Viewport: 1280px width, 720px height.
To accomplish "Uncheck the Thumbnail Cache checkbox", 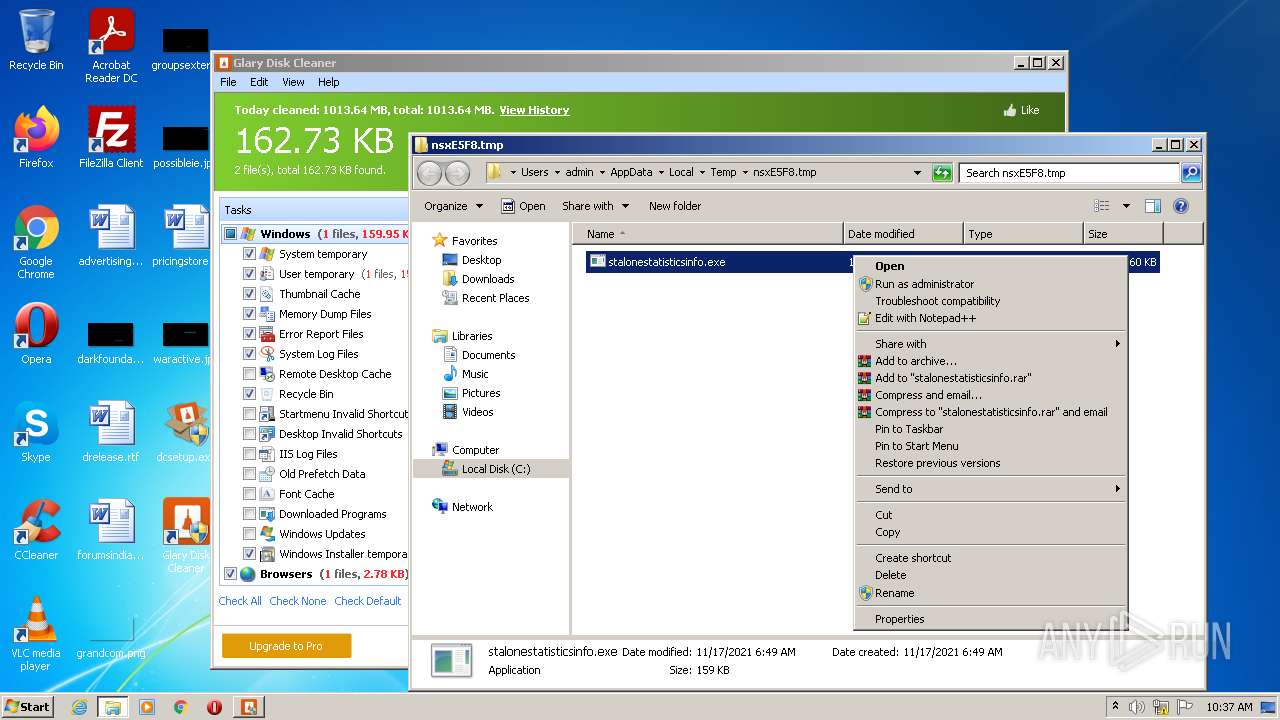I will (249, 294).
